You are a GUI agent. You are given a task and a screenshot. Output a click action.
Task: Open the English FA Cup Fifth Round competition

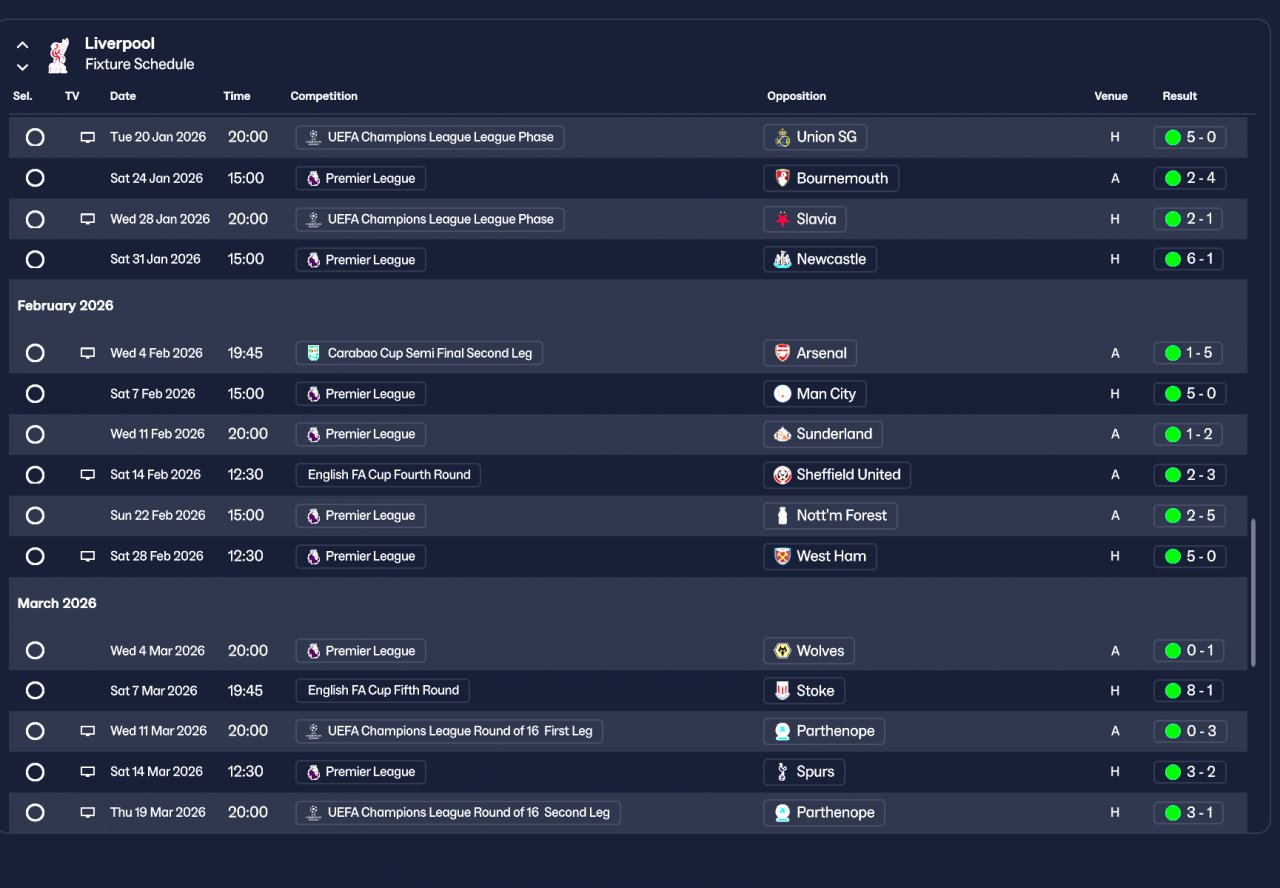[382, 690]
